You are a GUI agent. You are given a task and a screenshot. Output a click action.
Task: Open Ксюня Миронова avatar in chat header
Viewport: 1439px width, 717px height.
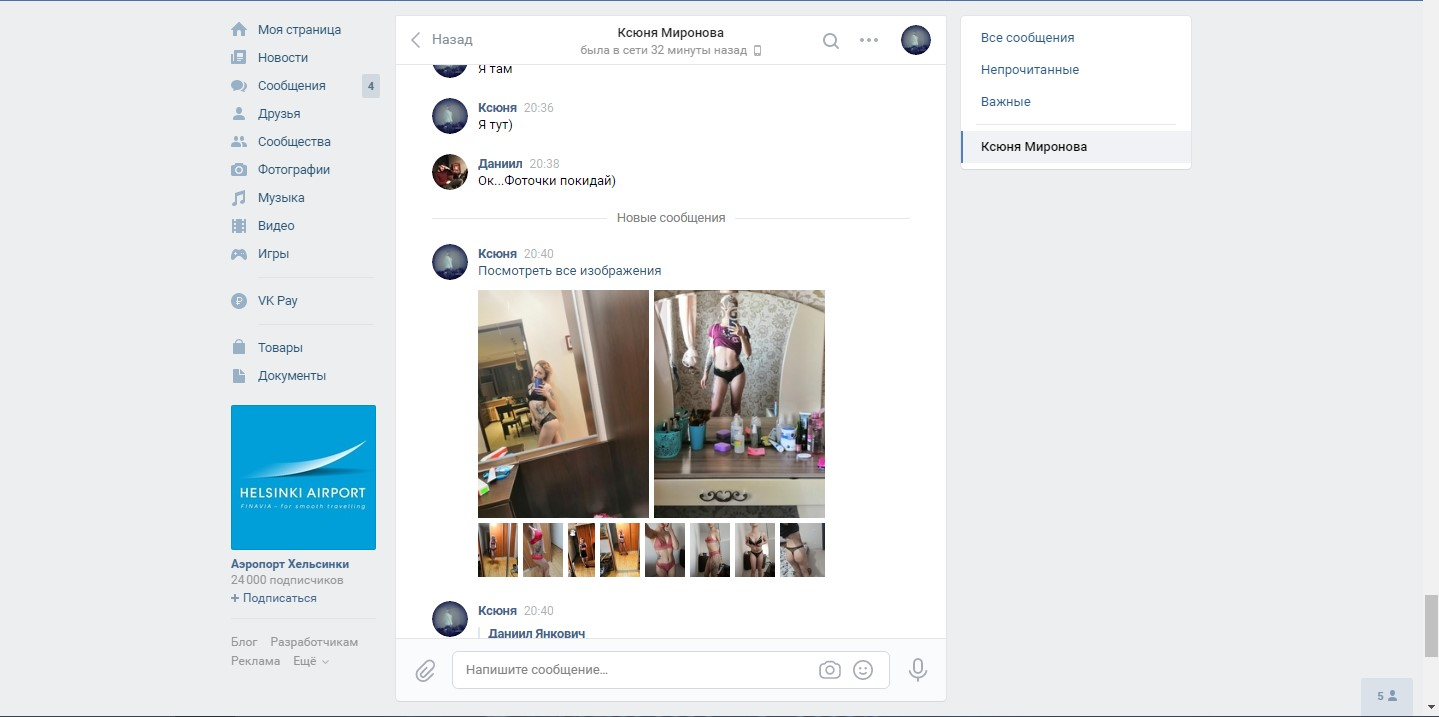pyautogui.click(x=916, y=40)
